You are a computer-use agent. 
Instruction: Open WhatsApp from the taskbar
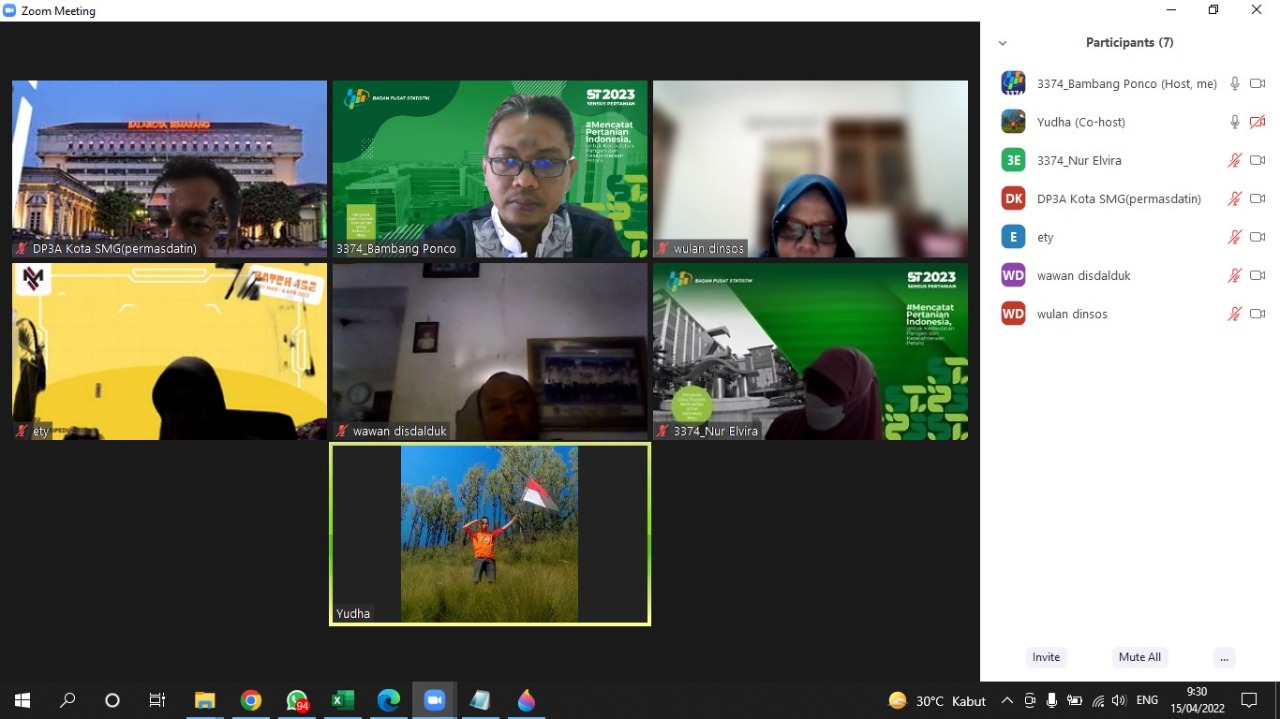point(297,701)
